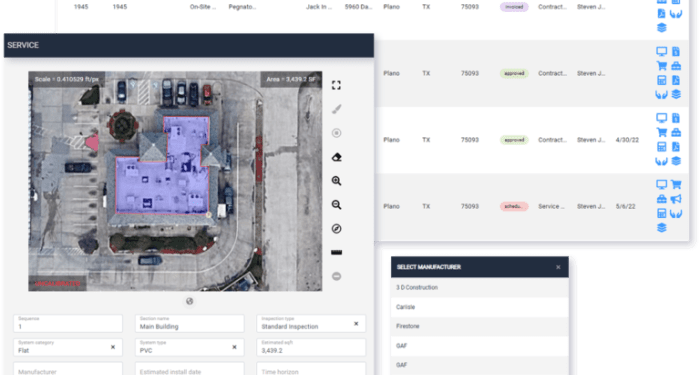Screen dimensions: 700x375
Task: Click the invoiced status badge
Action: 514,7
